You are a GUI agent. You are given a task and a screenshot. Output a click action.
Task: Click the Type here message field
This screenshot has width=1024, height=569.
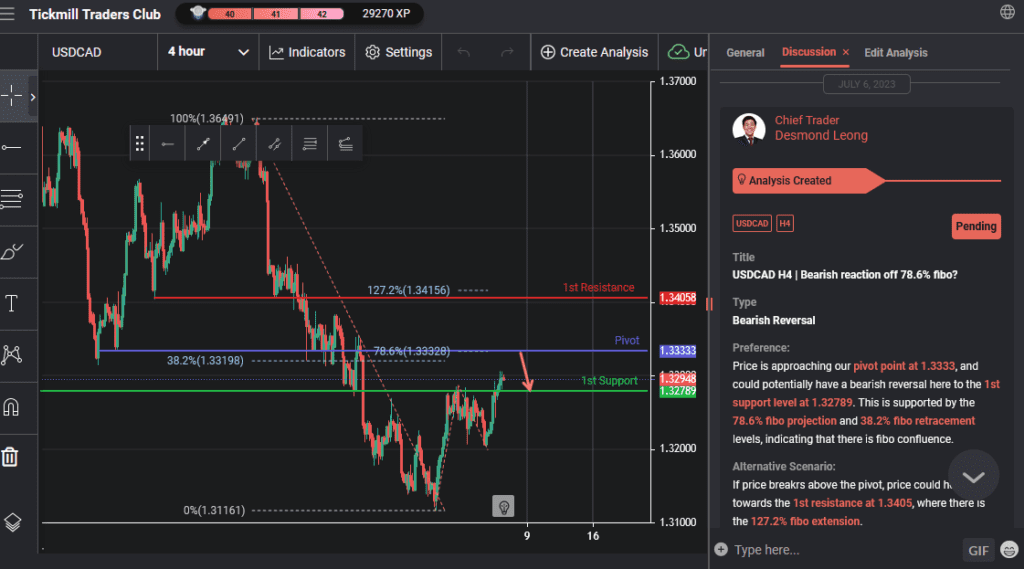pyautogui.click(x=840, y=550)
